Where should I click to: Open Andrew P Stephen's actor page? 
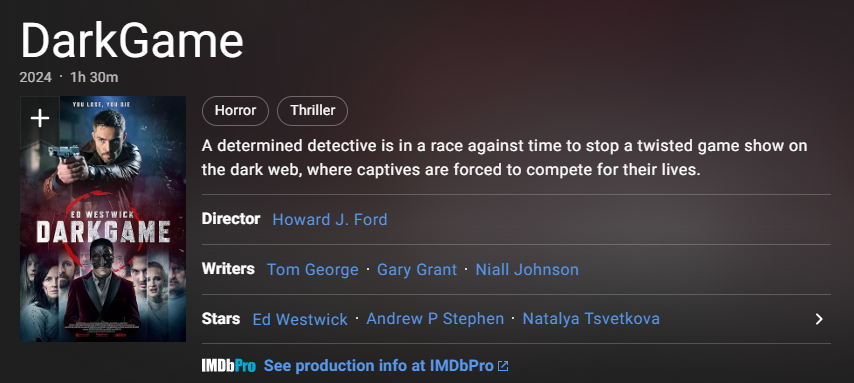pos(435,319)
